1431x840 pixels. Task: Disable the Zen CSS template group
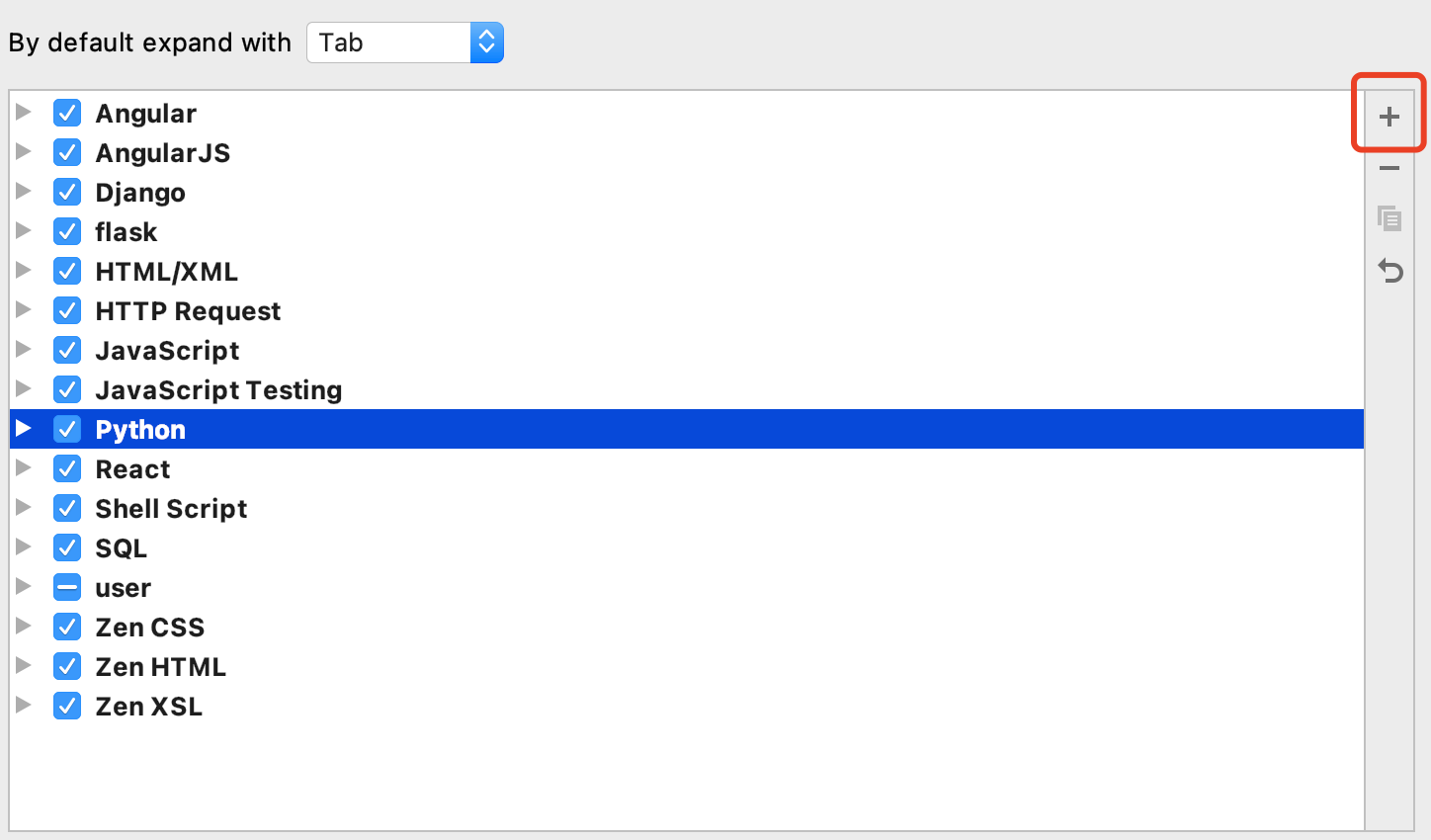pyautogui.click(x=67, y=627)
